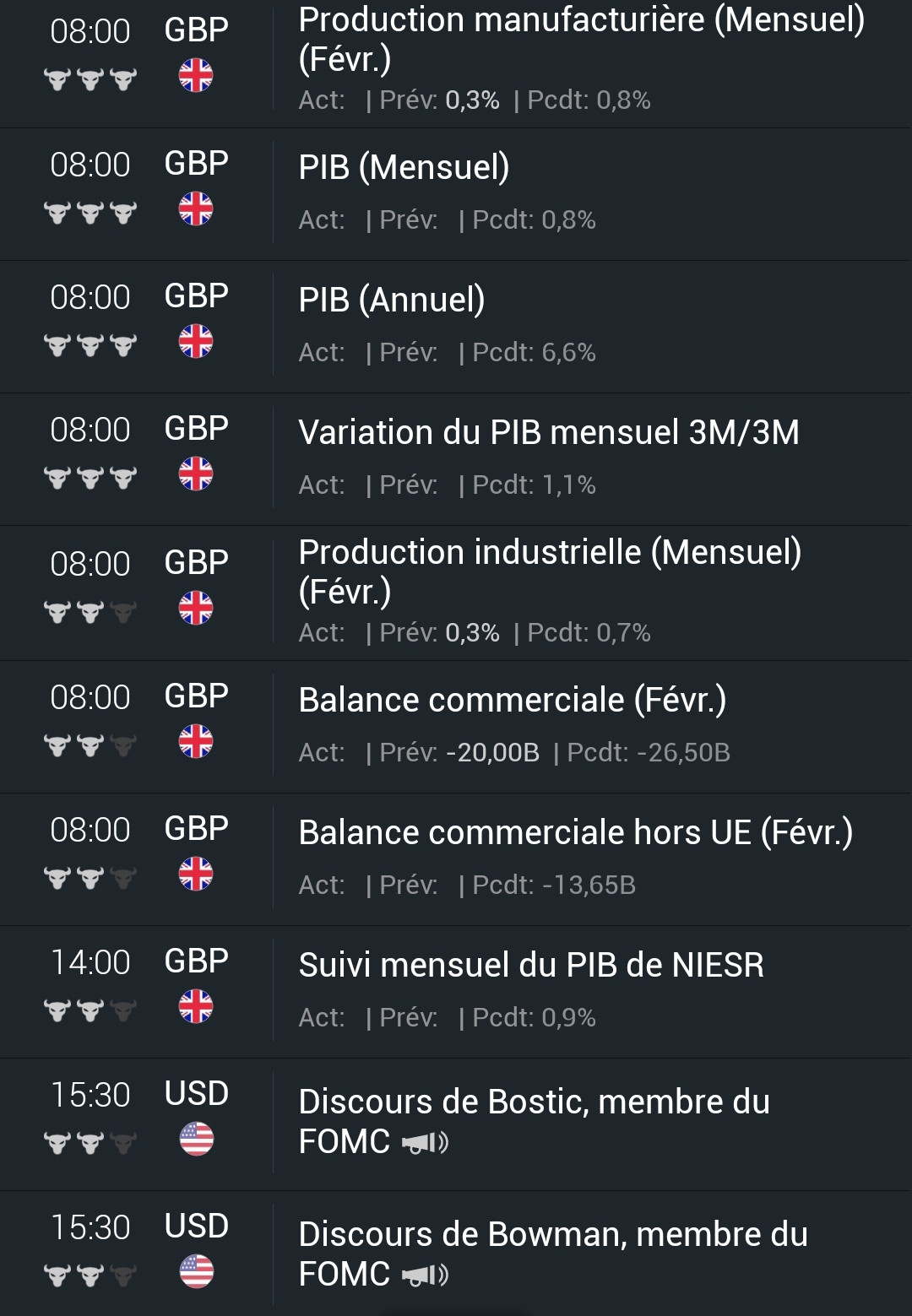Viewport: 912px width, 1316px height.
Task: Click the US flag beside Bostic speech
Action: pos(196,1140)
